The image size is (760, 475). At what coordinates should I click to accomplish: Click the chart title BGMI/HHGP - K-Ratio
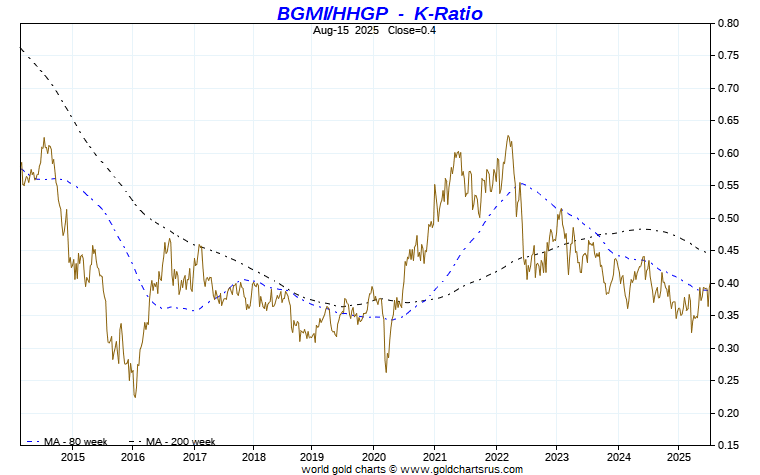tap(380, 13)
